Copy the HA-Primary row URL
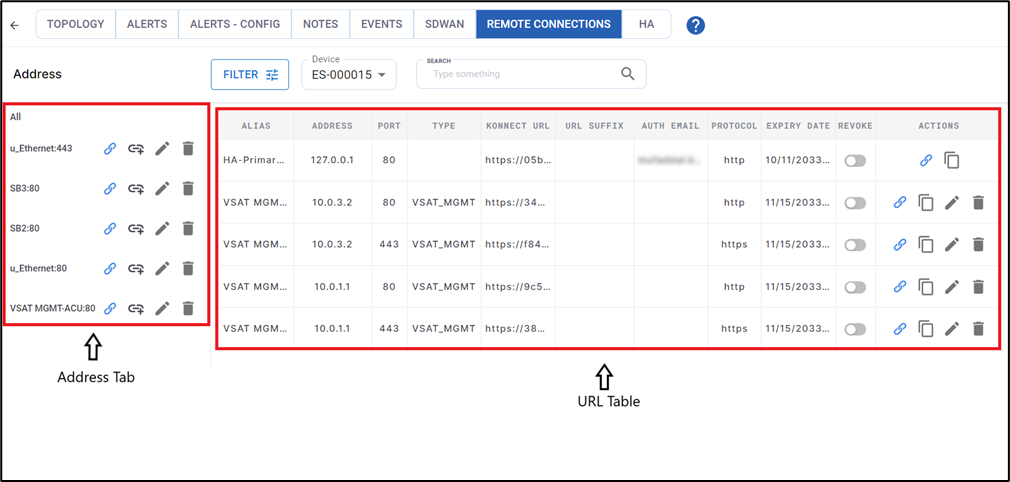This screenshot has width=1010, height=482. click(x=952, y=160)
